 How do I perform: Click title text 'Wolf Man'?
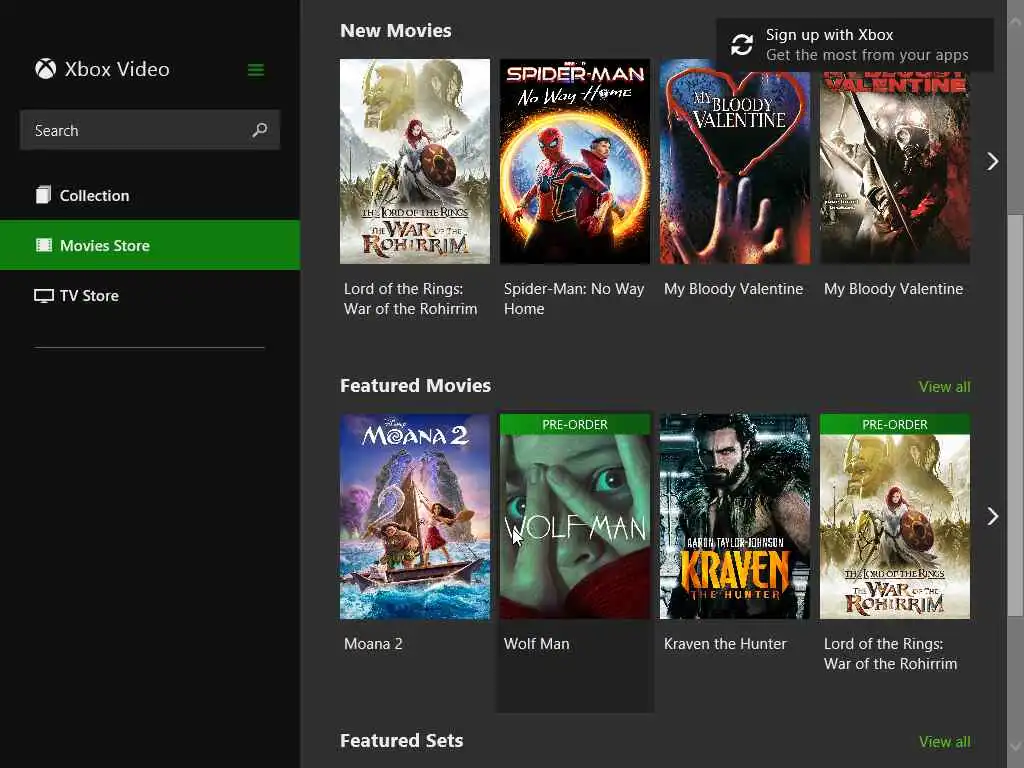tap(536, 644)
